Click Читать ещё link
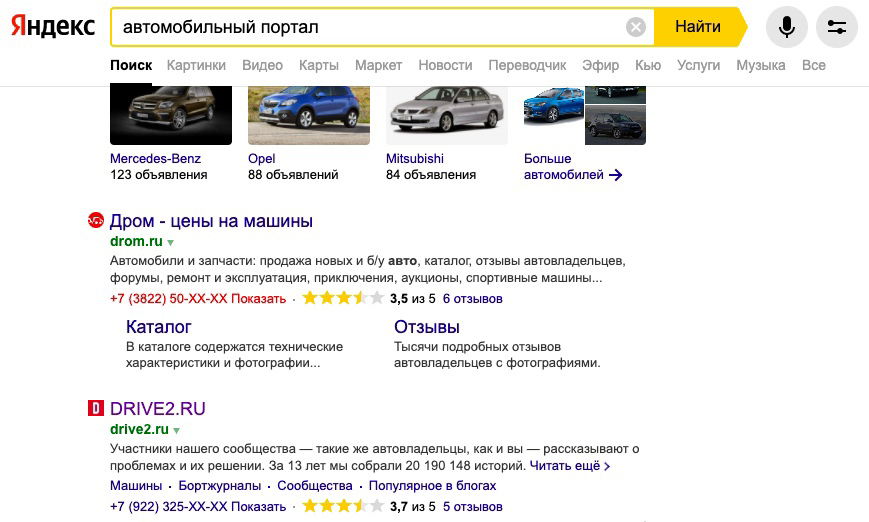 (570, 466)
